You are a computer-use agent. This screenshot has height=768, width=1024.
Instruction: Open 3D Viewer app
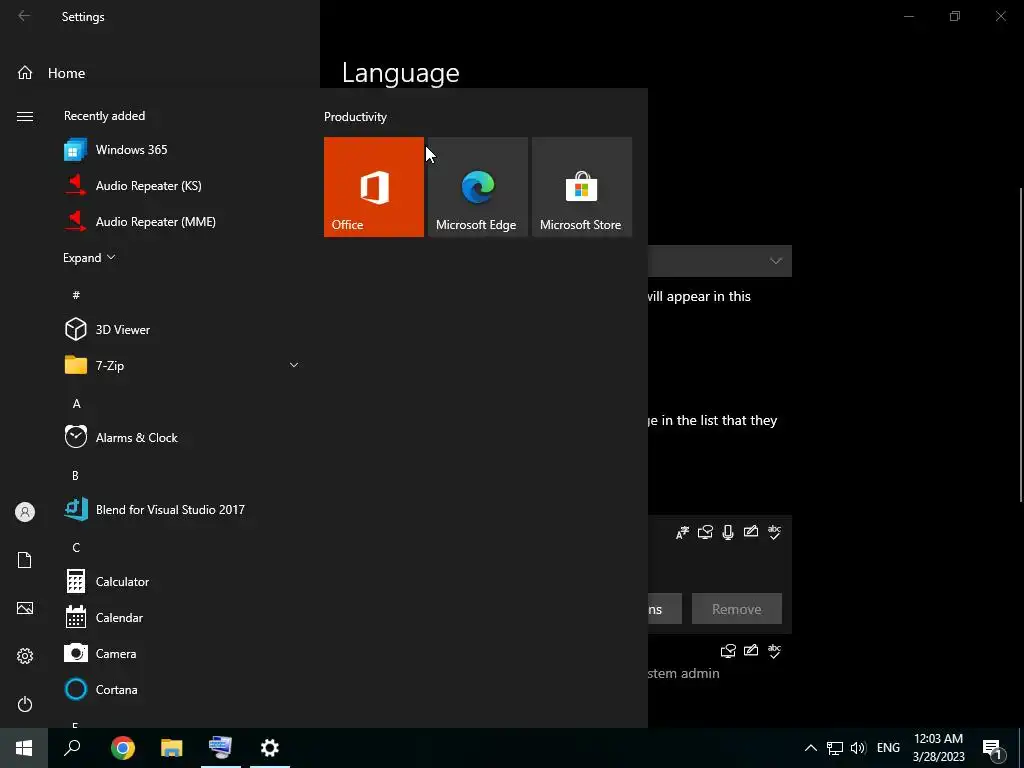pyautogui.click(x=182, y=329)
